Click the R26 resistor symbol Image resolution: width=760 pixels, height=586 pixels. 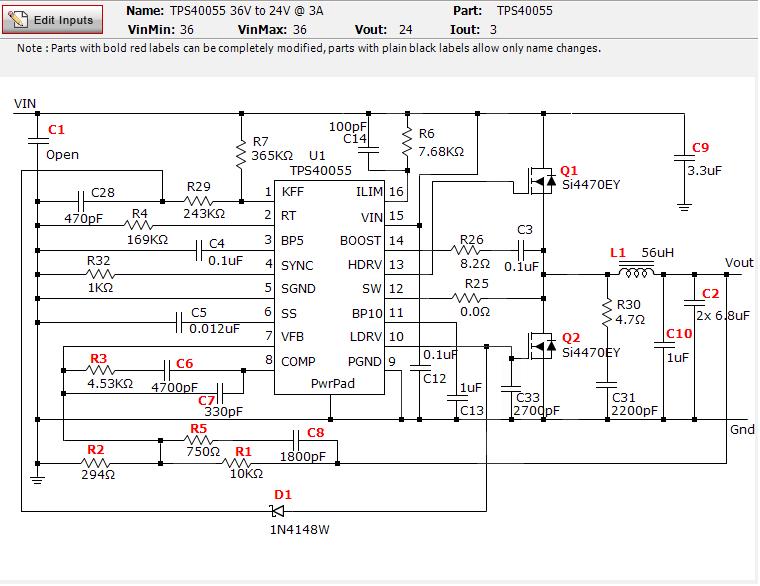pos(465,250)
